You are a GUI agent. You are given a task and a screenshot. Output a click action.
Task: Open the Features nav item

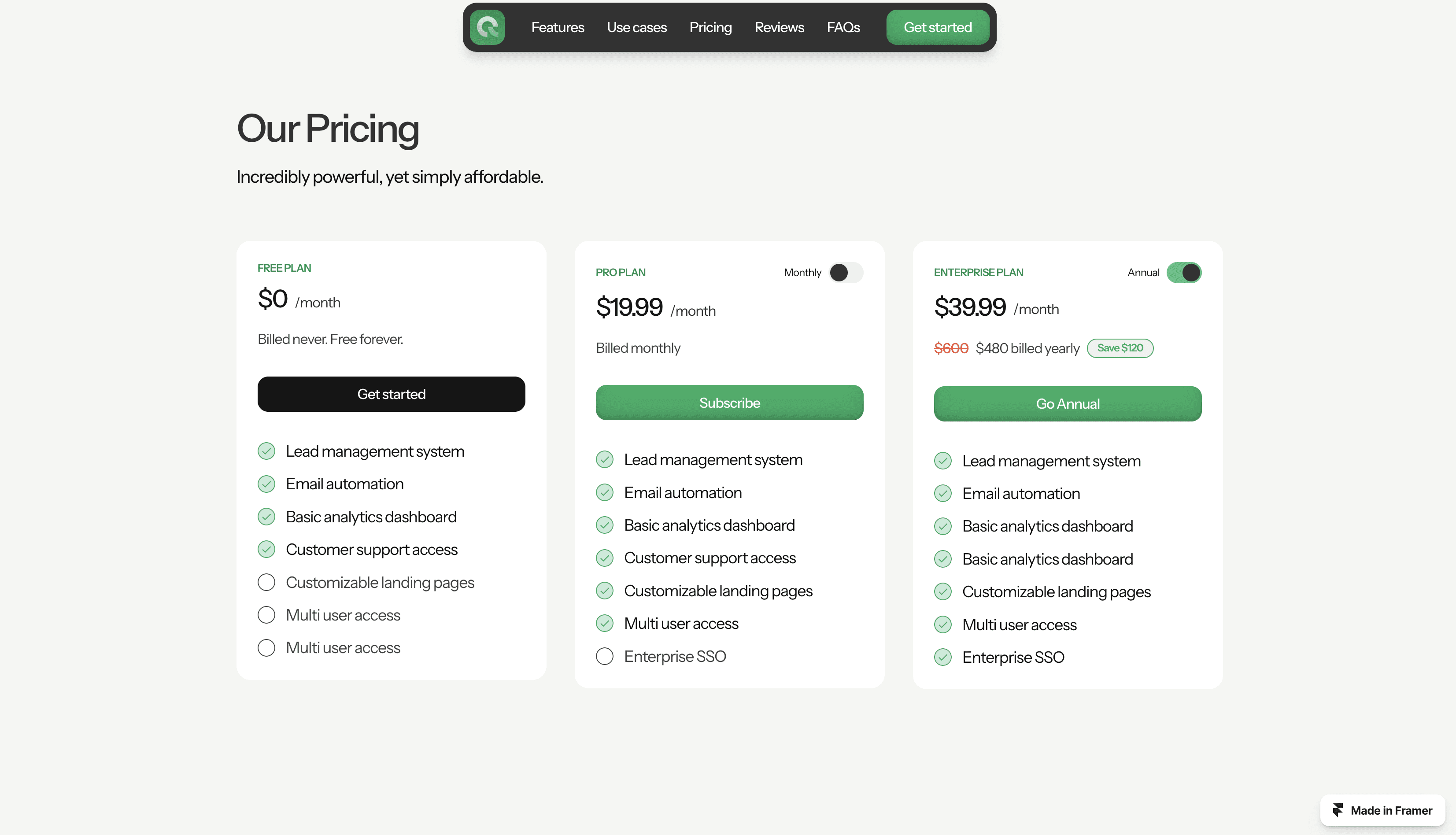558,27
